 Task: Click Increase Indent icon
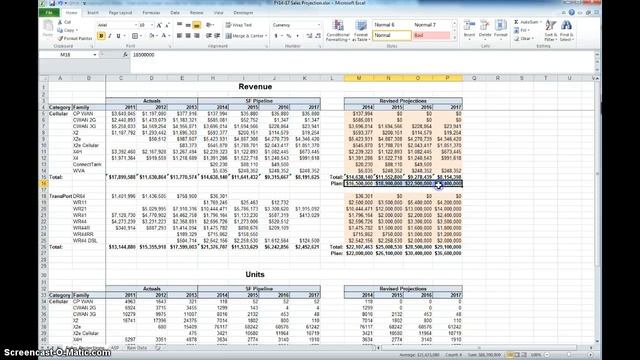(x=218, y=36)
